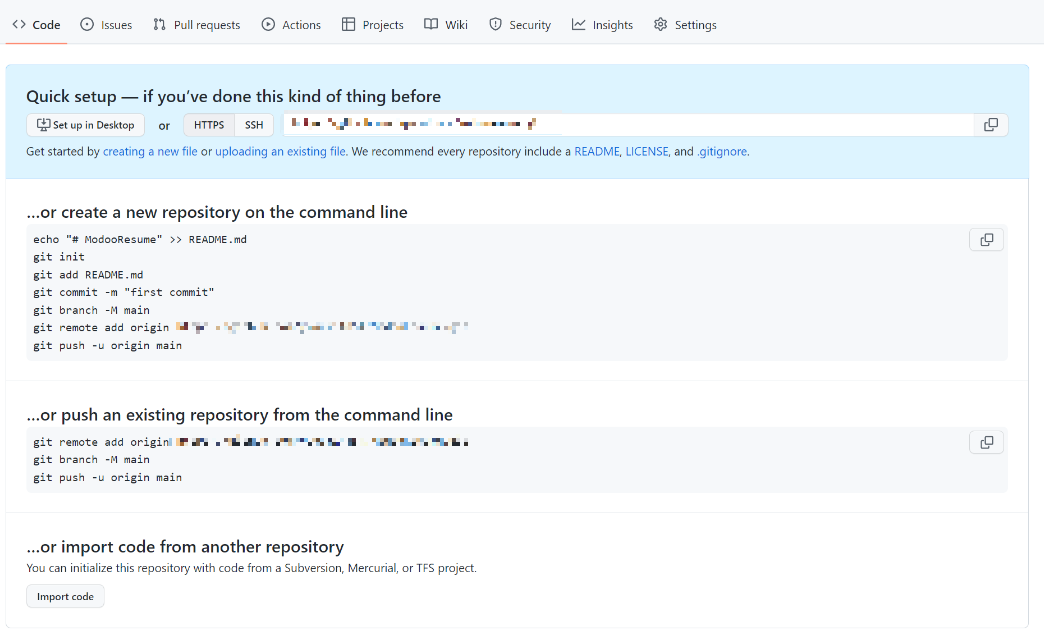
Task: Open the Issues tab
Action: pos(106,25)
